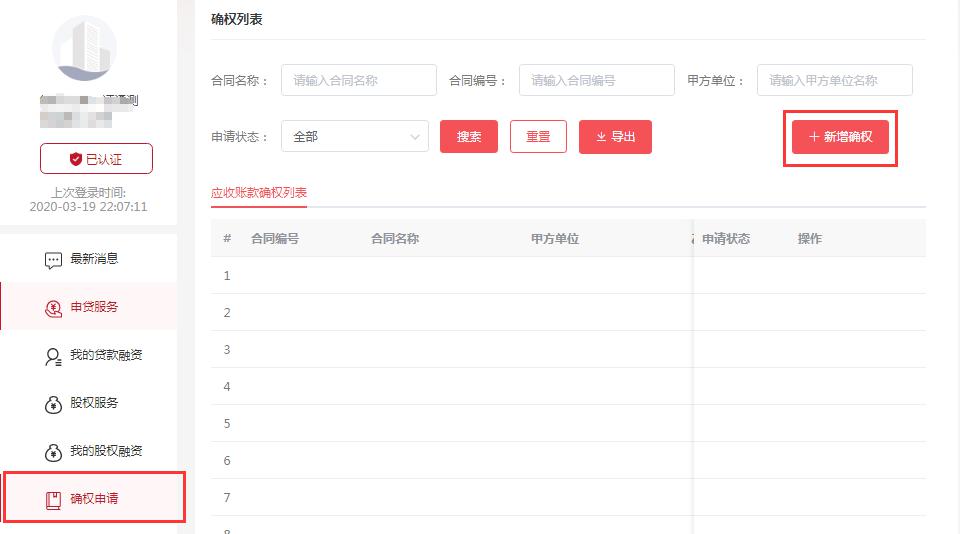
Task: Click the 我的股权融资 money bag icon
Action: [53, 452]
